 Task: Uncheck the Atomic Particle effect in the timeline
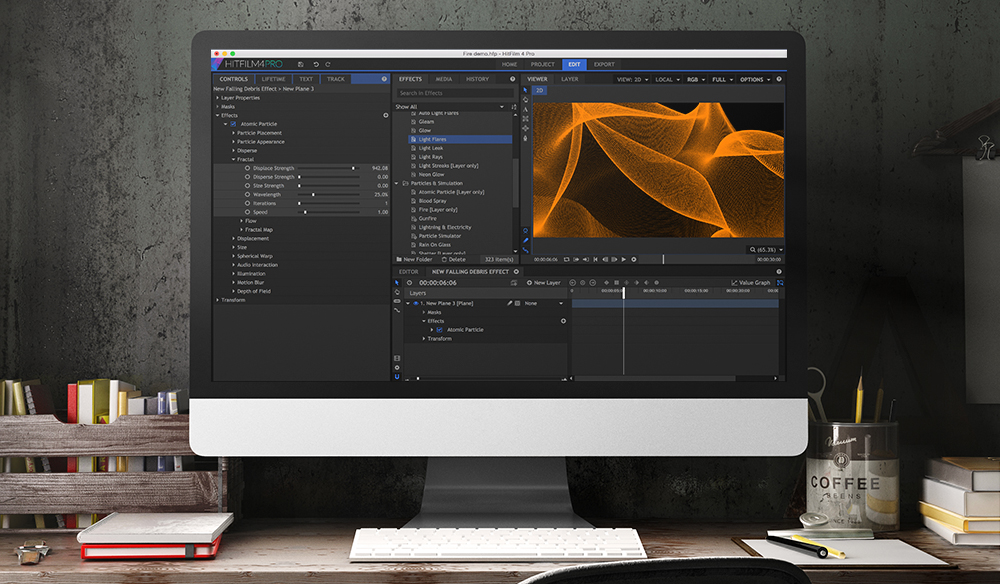tap(439, 330)
